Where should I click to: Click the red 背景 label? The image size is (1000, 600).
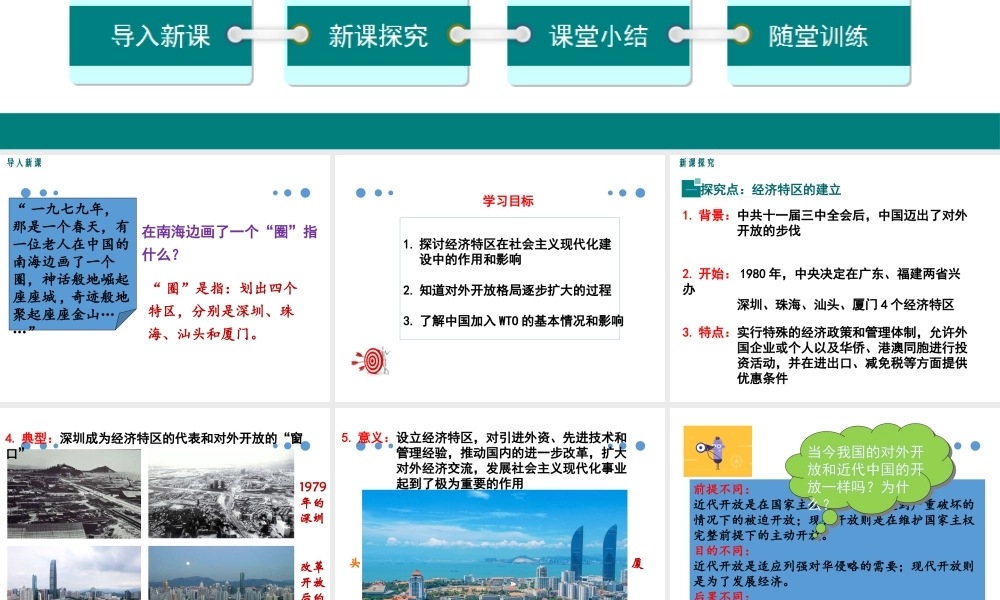coord(714,215)
